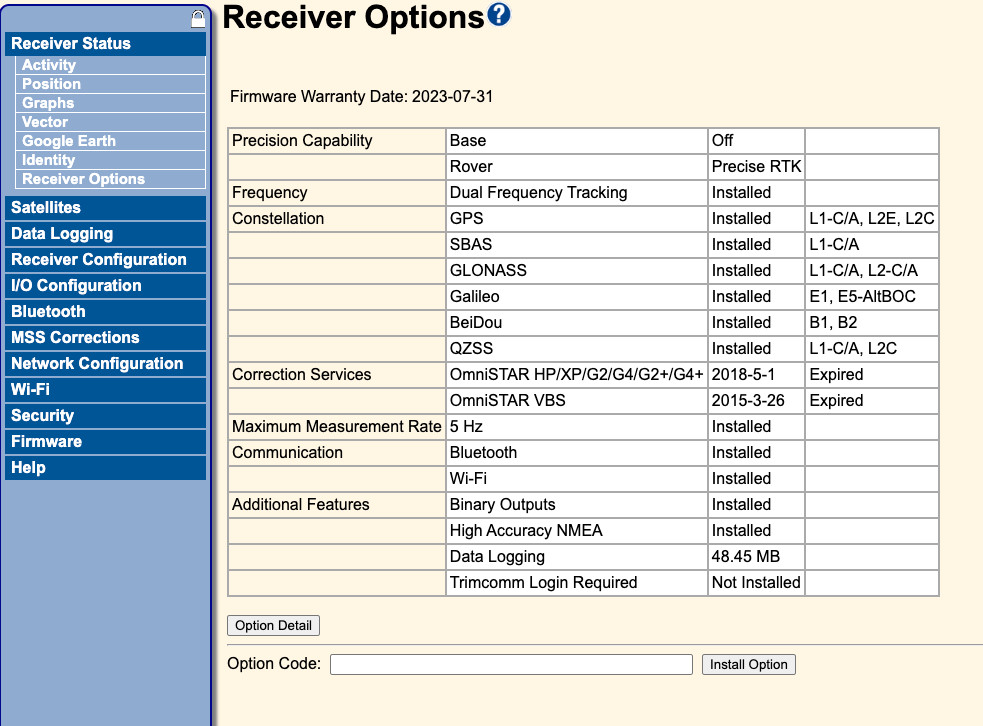
Task: Click the Dual Frequency Tracking cell
Action: 577,193
